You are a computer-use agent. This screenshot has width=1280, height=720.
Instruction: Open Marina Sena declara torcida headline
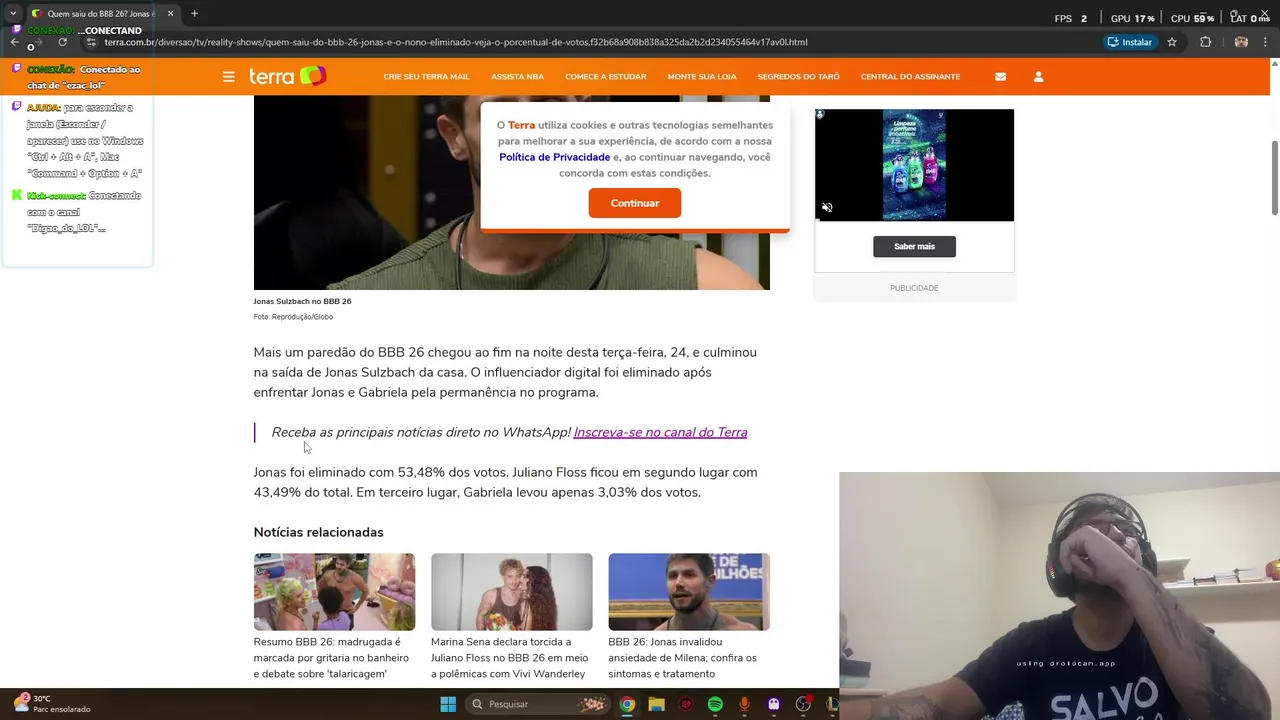(509, 658)
